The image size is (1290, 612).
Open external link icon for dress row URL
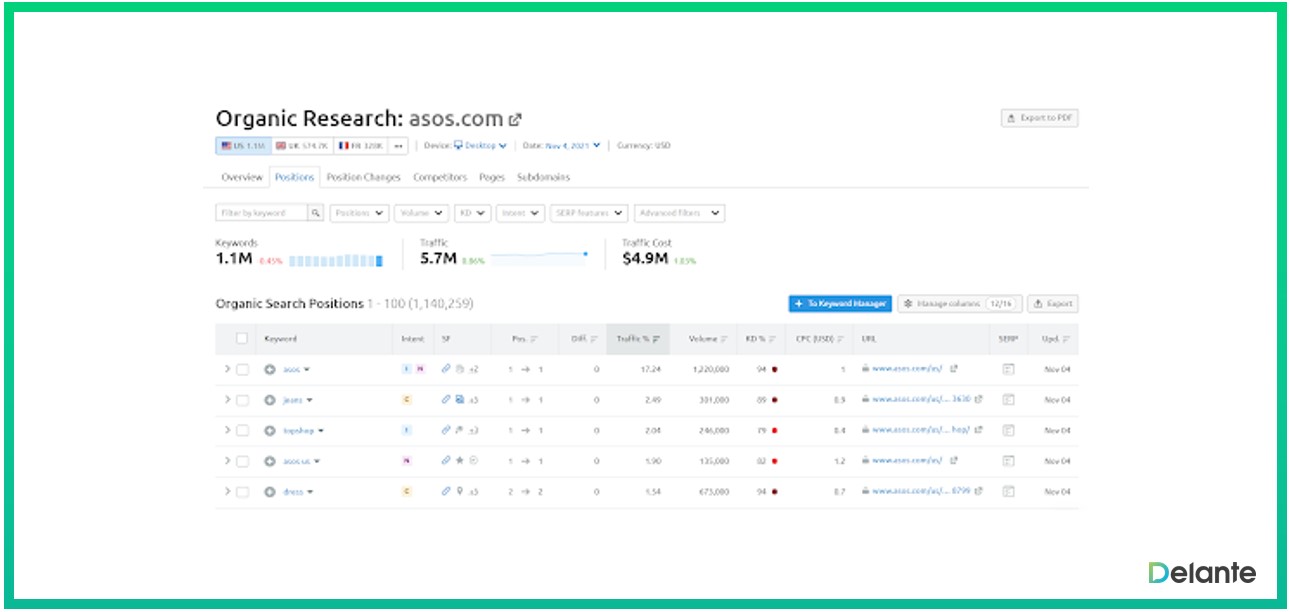coord(978,492)
